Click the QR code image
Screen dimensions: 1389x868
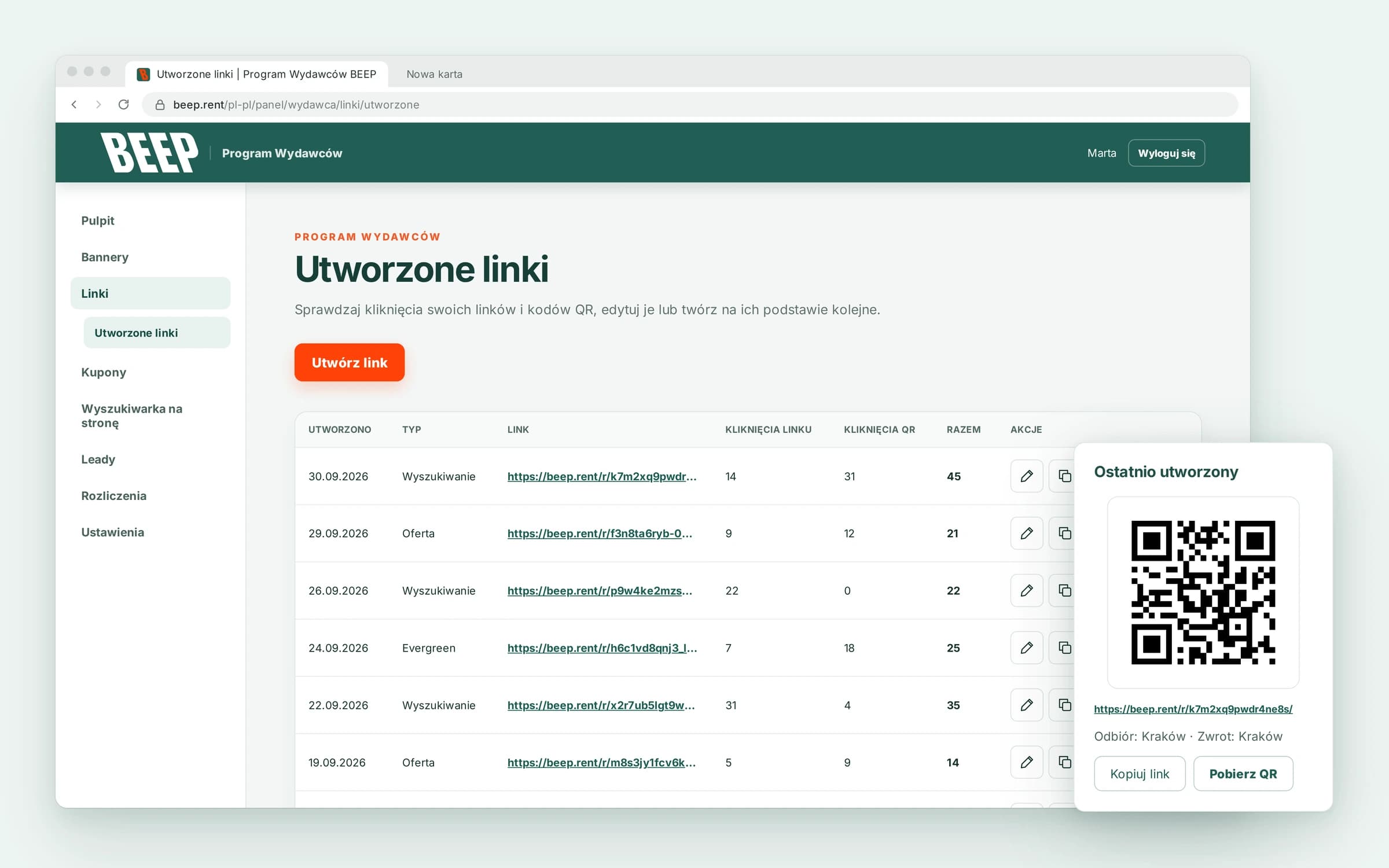coord(1203,593)
